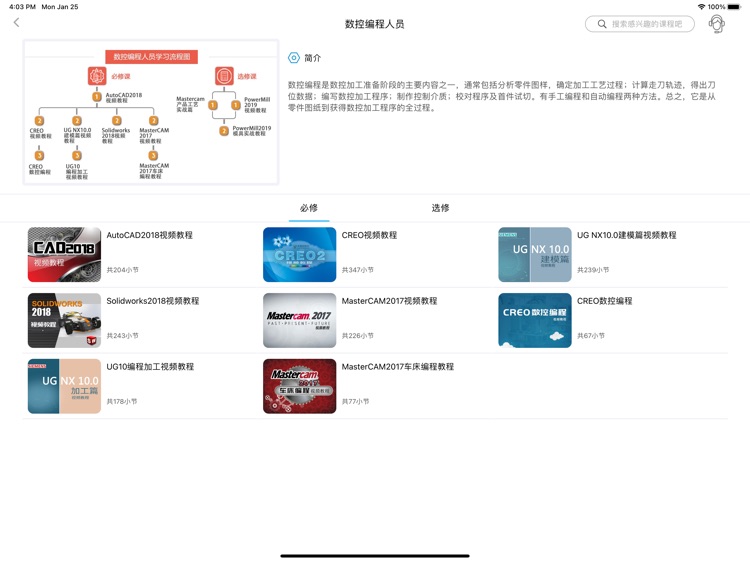
Task: Tap the search magnifier icon
Action: (602, 24)
